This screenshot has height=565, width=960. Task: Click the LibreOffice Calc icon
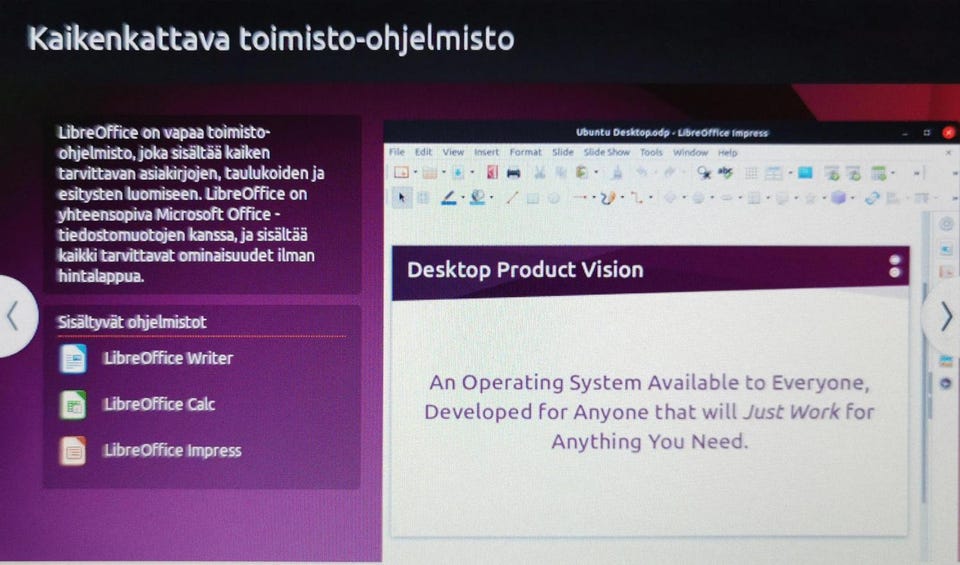pyautogui.click(x=73, y=405)
